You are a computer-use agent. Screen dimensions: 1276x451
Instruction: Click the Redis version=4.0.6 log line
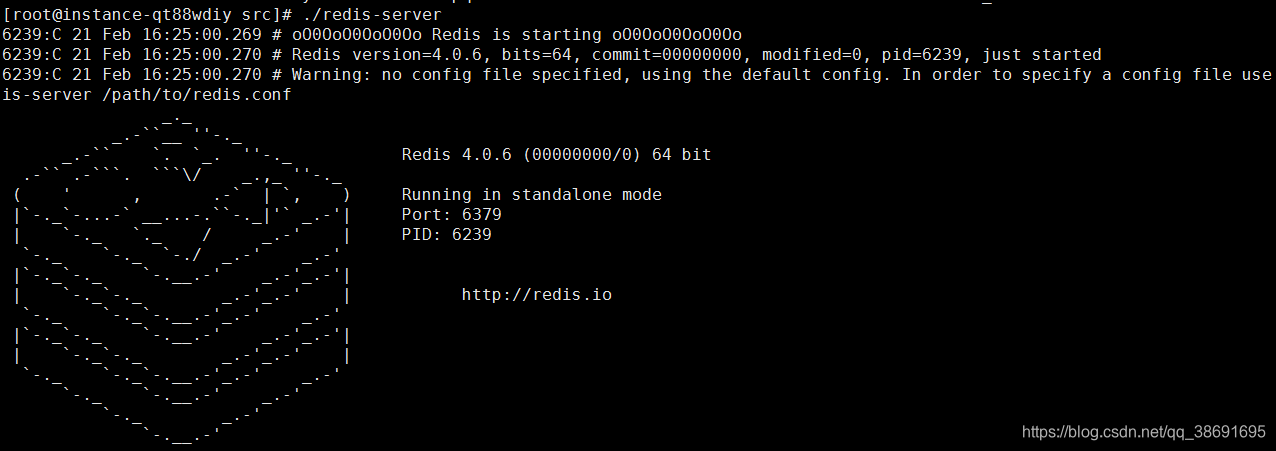click(552, 55)
